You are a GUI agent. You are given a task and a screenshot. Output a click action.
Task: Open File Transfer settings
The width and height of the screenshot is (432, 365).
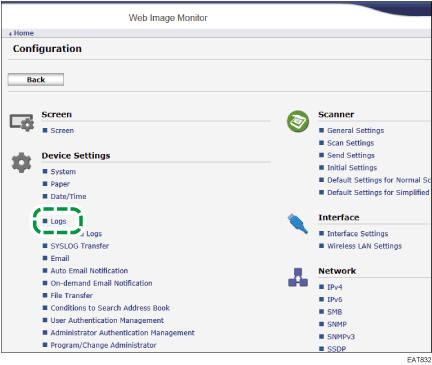(x=72, y=295)
